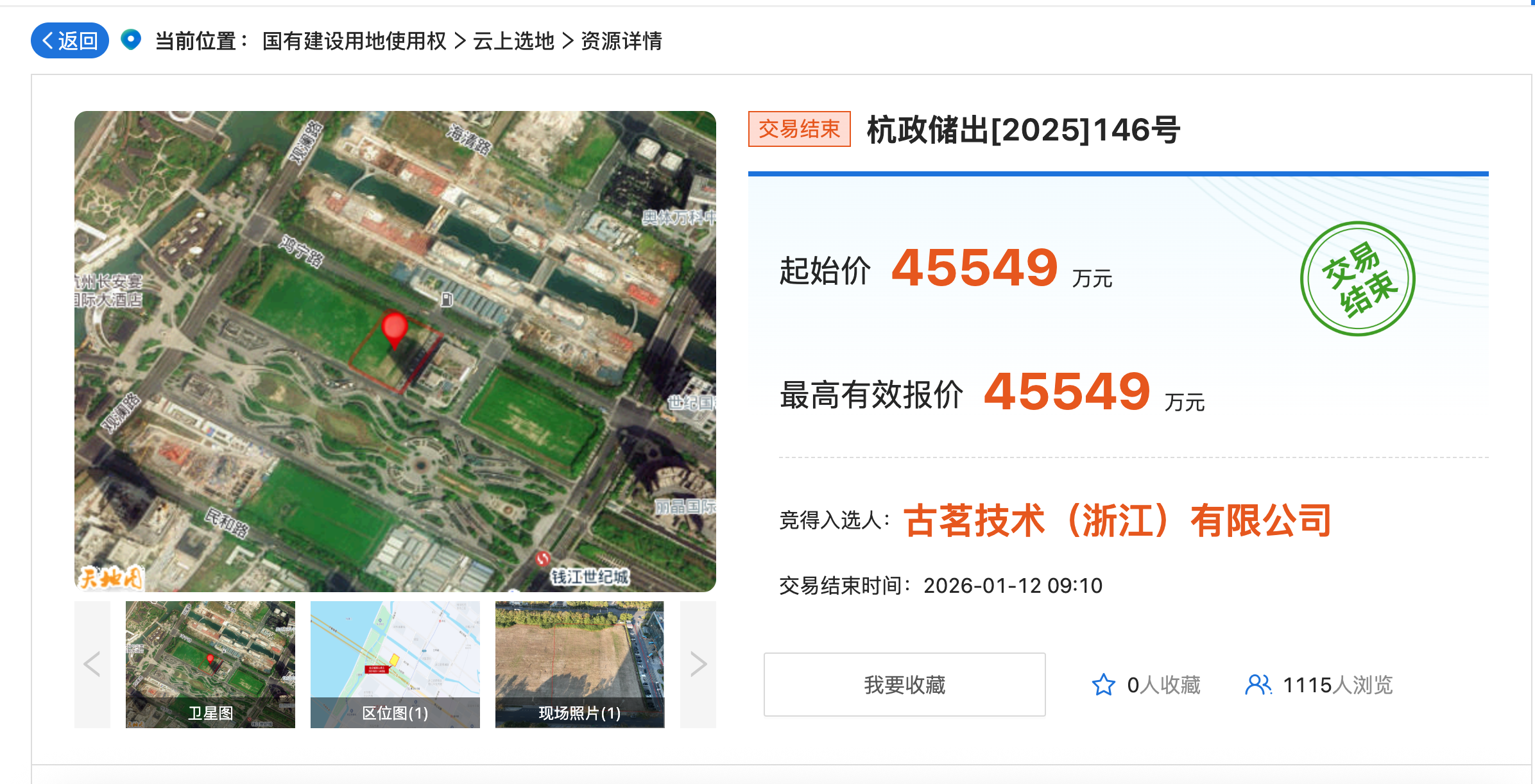Screen dimensions: 1535x784
Task: Toggle the favorite star next to 0人收藏
Action: [1104, 685]
